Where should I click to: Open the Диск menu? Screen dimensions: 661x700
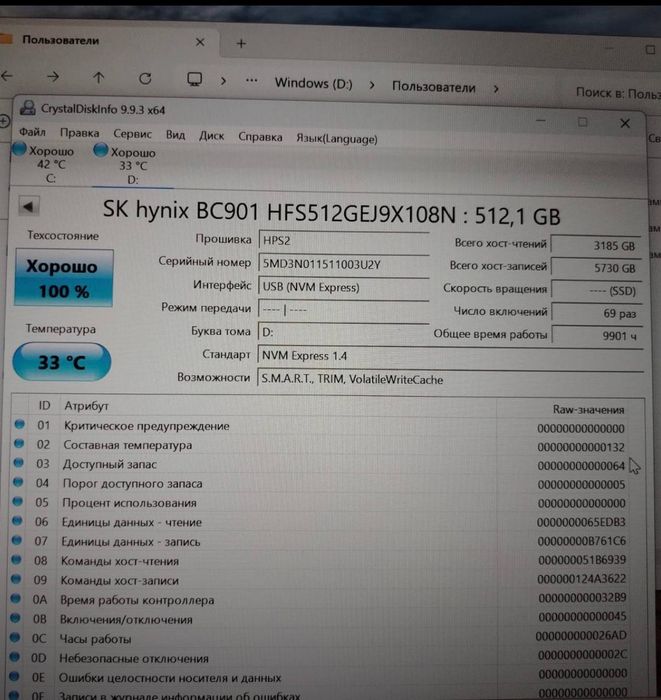coord(212,136)
